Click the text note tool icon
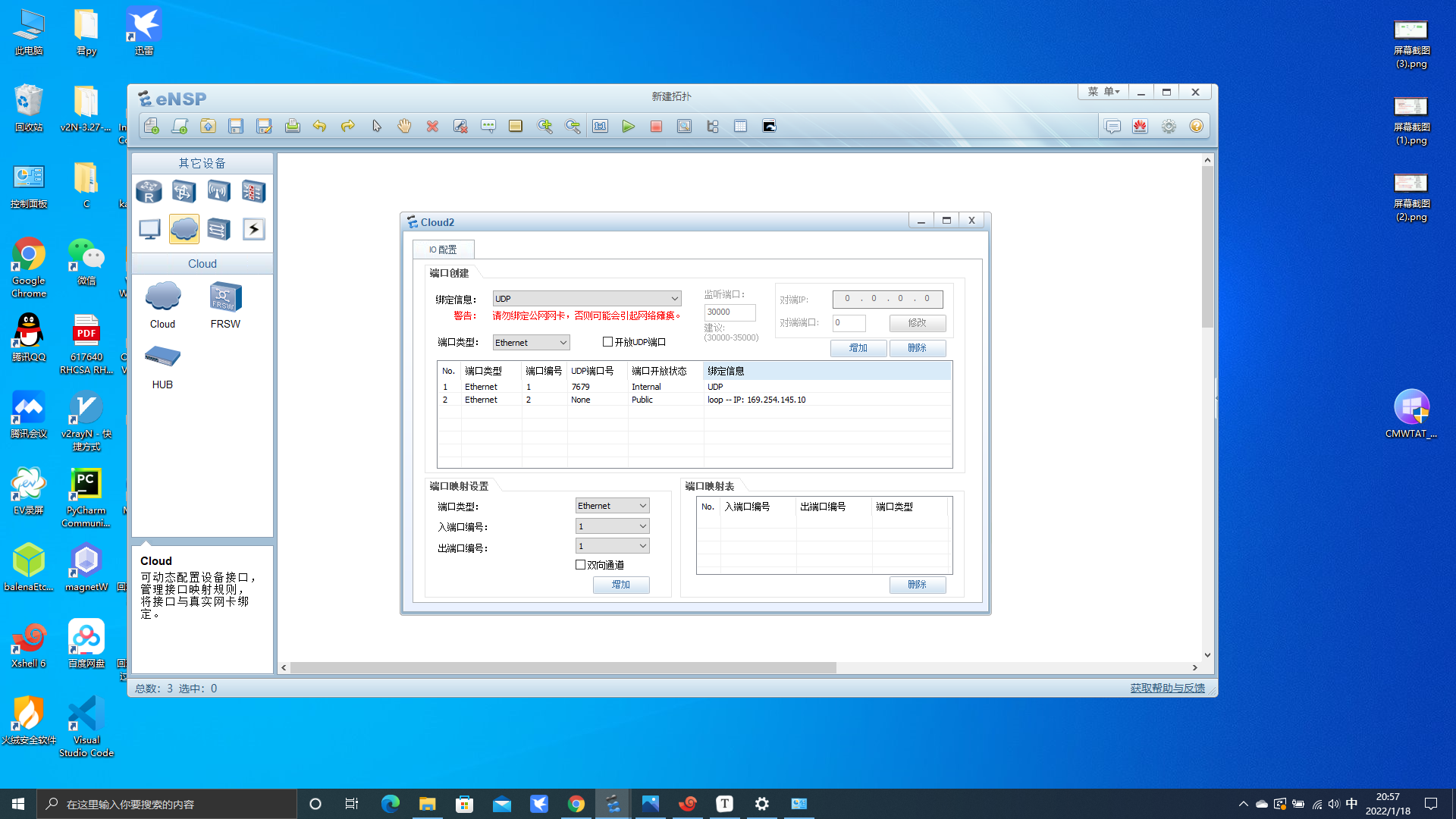This screenshot has width=1456, height=819. point(488,127)
